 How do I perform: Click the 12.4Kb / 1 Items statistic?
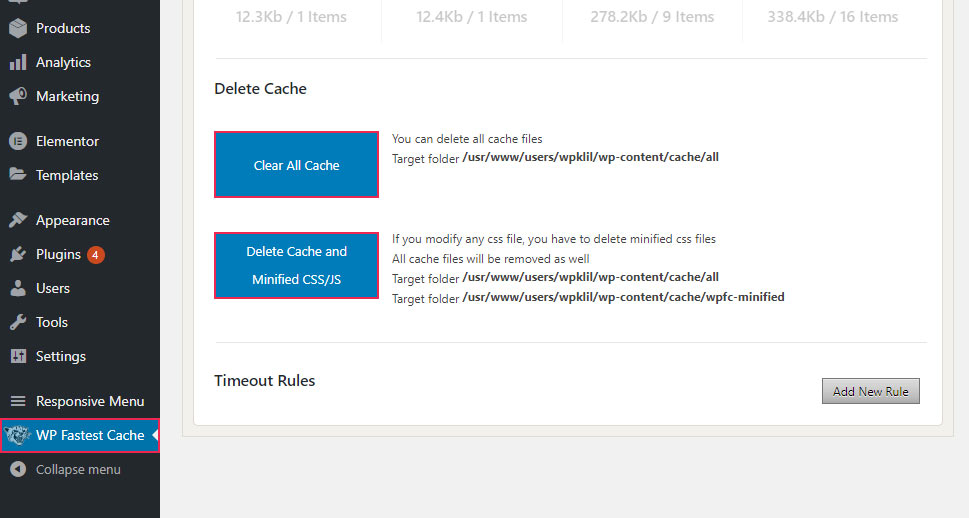coord(472,17)
